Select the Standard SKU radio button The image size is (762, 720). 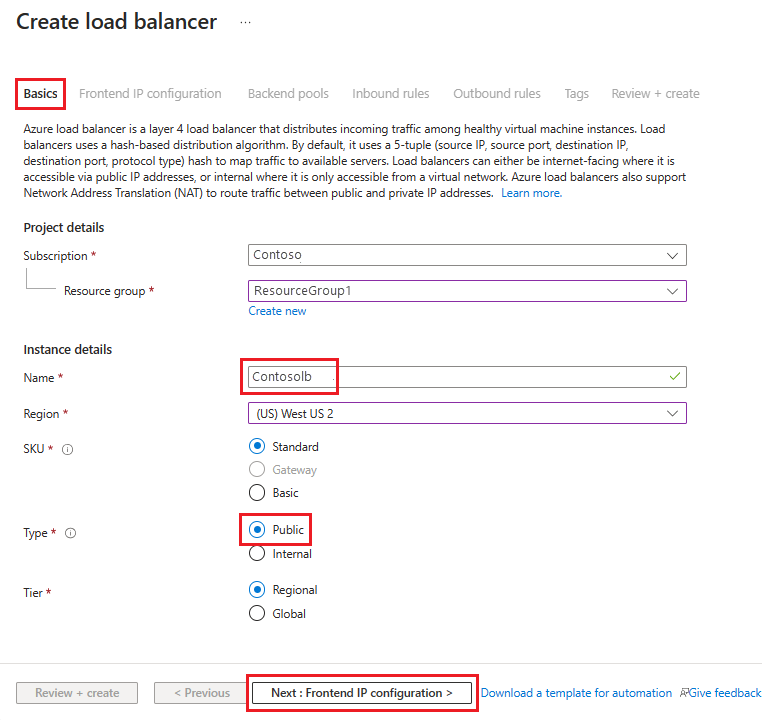257,446
